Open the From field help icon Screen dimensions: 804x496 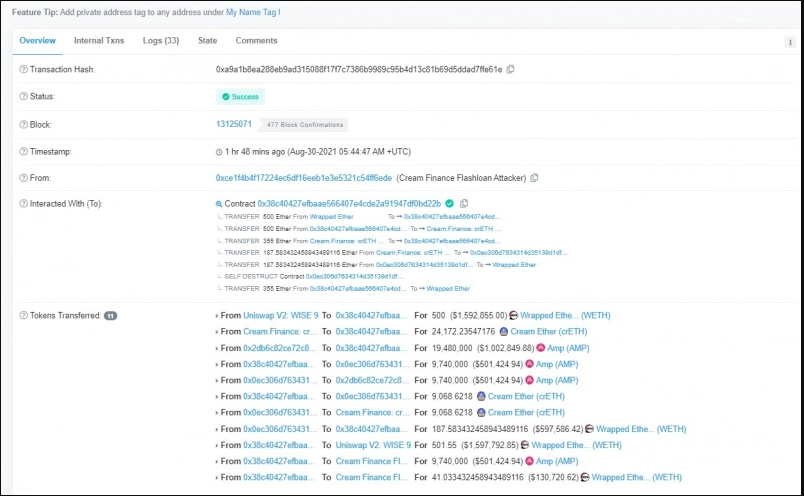click(24, 178)
